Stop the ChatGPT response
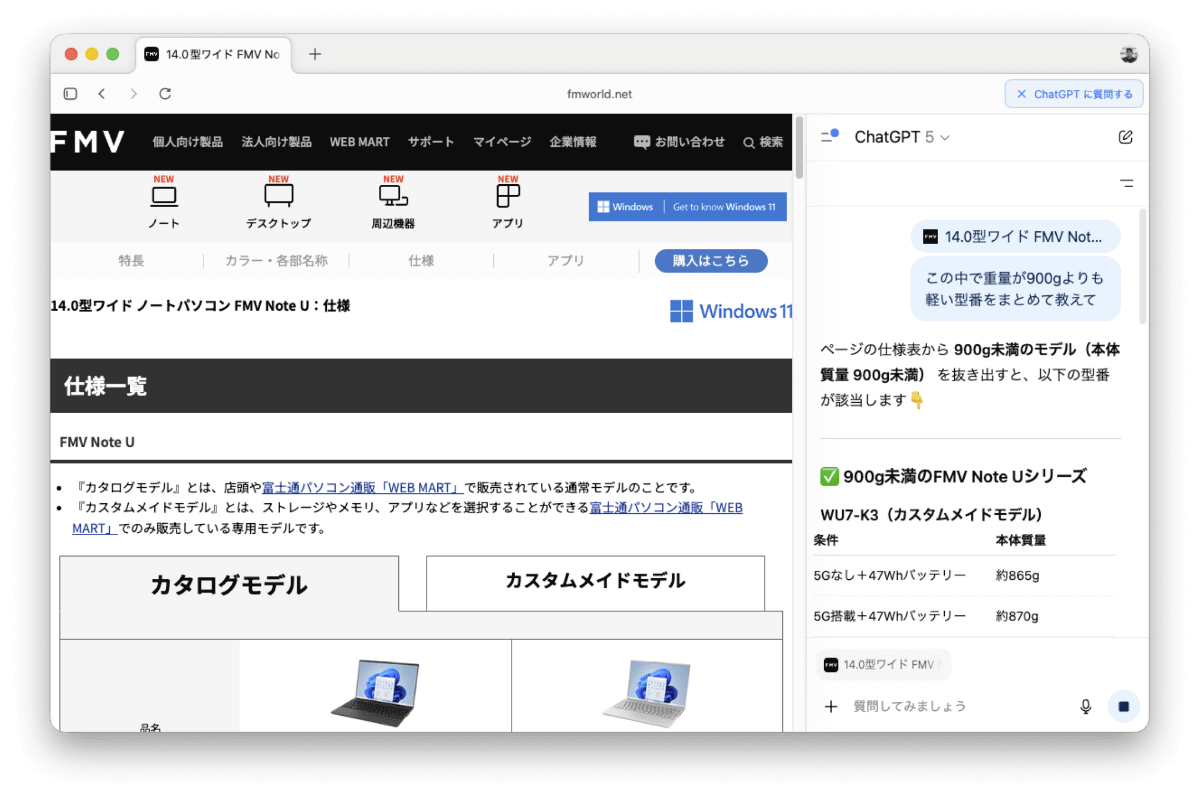 pos(1123,706)
